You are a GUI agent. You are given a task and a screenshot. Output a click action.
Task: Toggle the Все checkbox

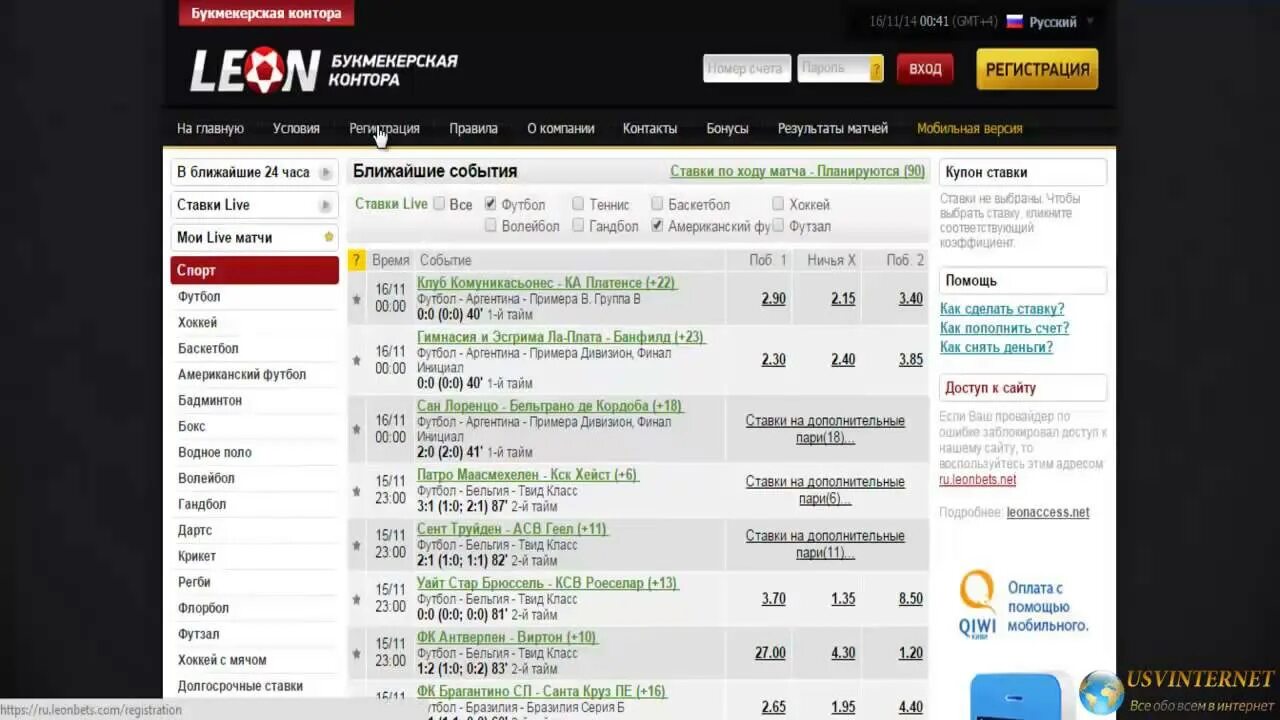(x=439, y=203)
